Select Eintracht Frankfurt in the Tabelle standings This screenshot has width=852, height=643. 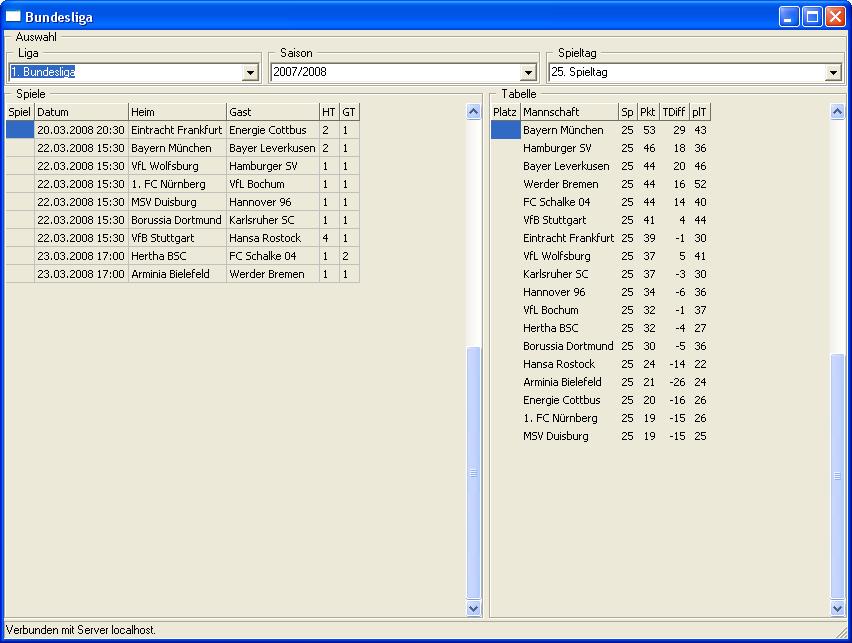point(568,238)
